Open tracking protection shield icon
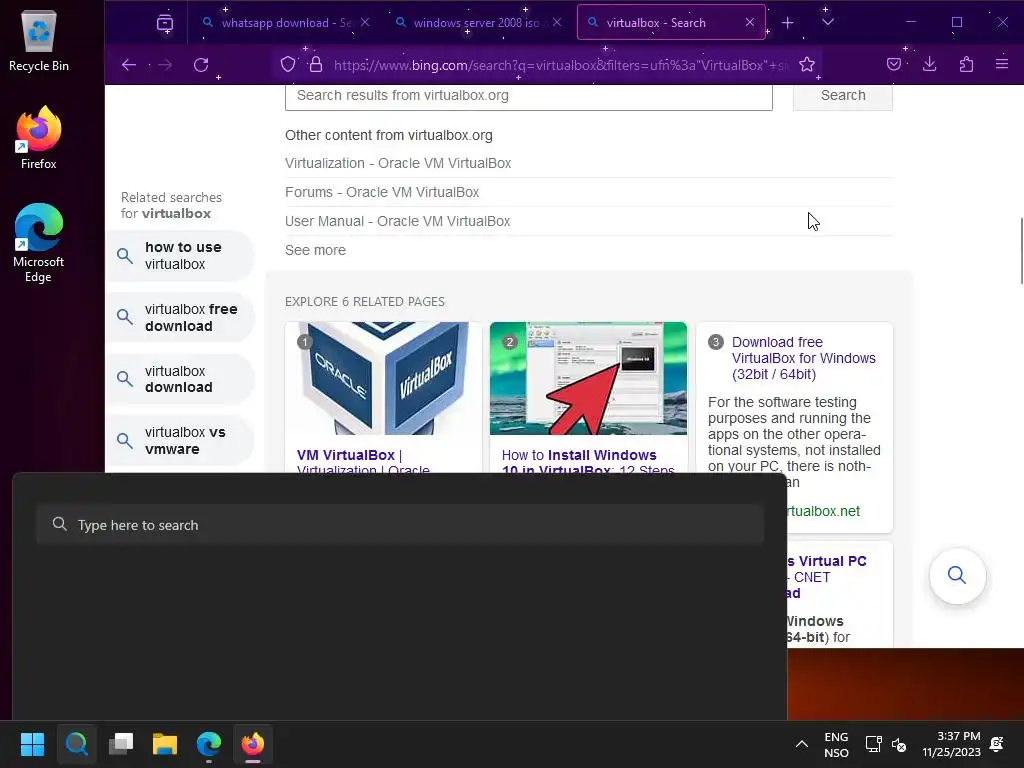 288,64
